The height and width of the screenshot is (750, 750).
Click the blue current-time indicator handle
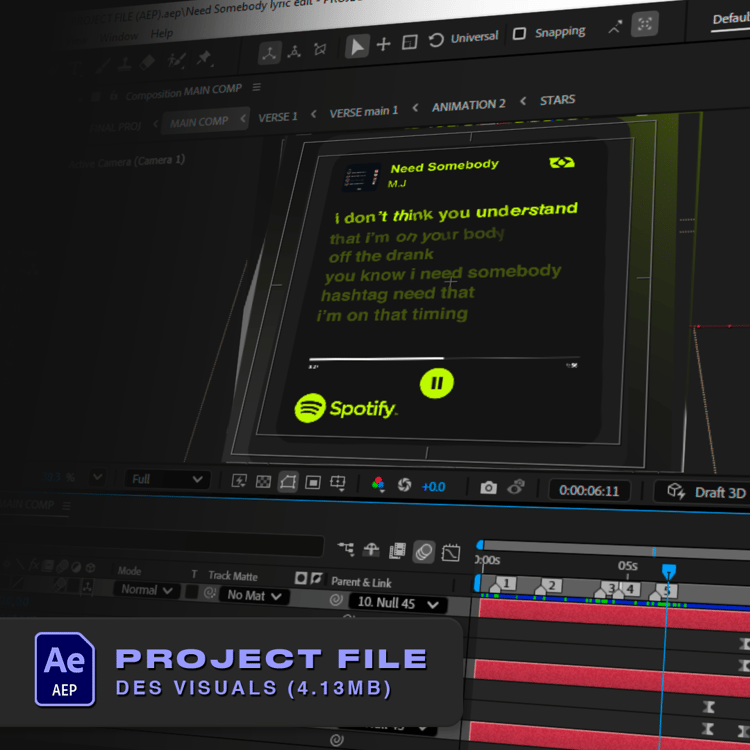tap(669, 571)
